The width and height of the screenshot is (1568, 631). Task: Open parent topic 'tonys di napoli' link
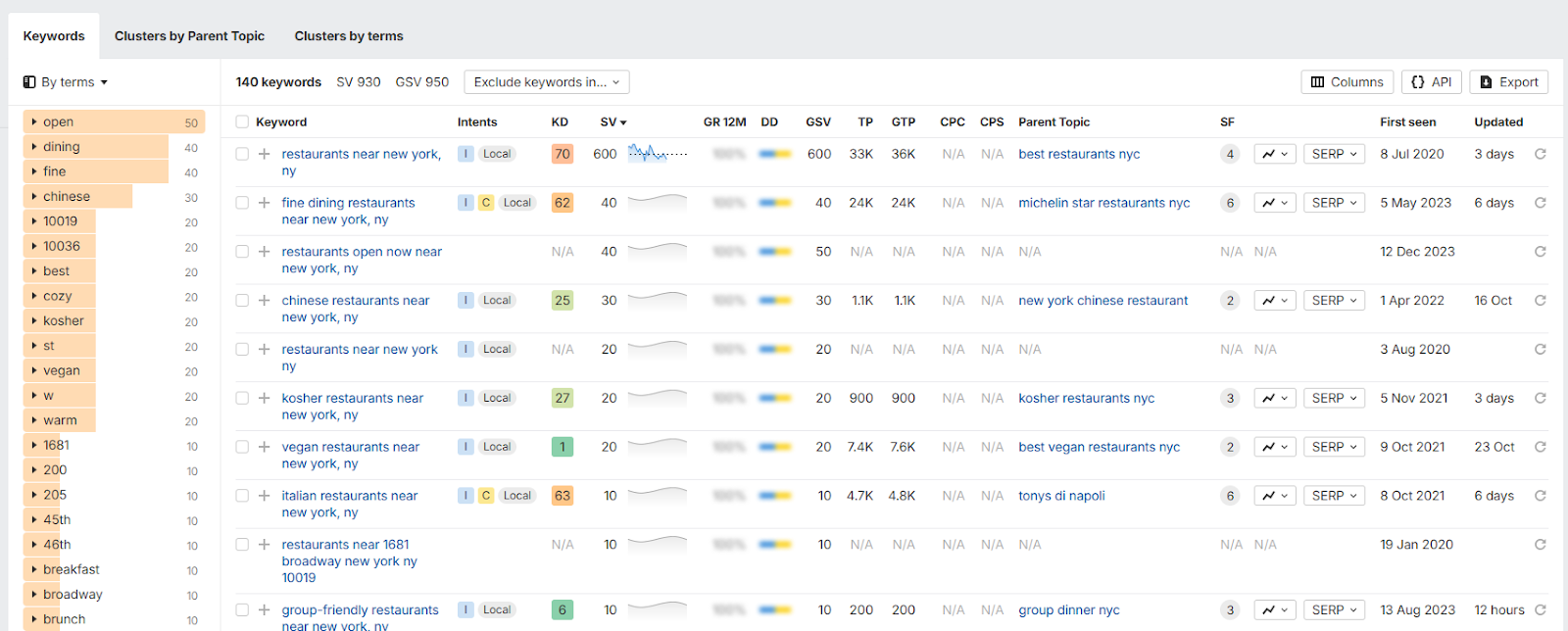click(1061, 496)
